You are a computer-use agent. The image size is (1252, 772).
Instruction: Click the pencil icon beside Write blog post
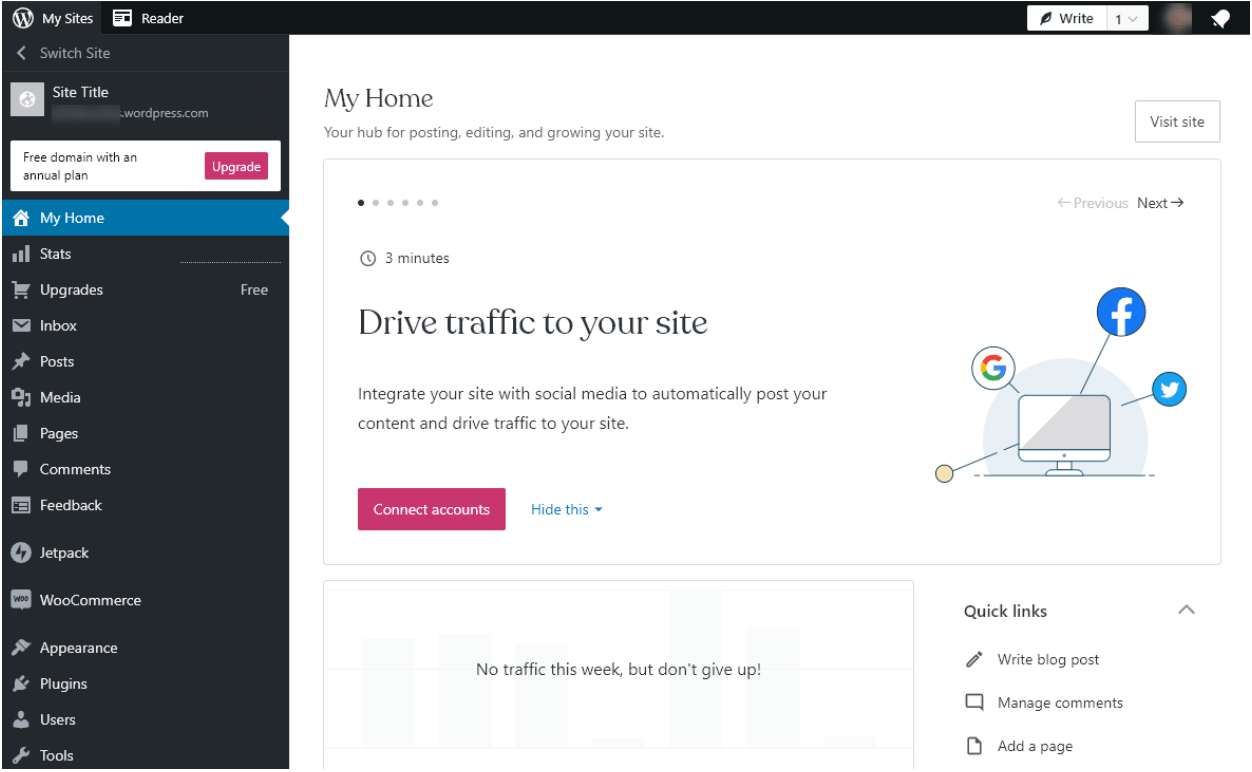pyautogui.click(x=973, y=658)
